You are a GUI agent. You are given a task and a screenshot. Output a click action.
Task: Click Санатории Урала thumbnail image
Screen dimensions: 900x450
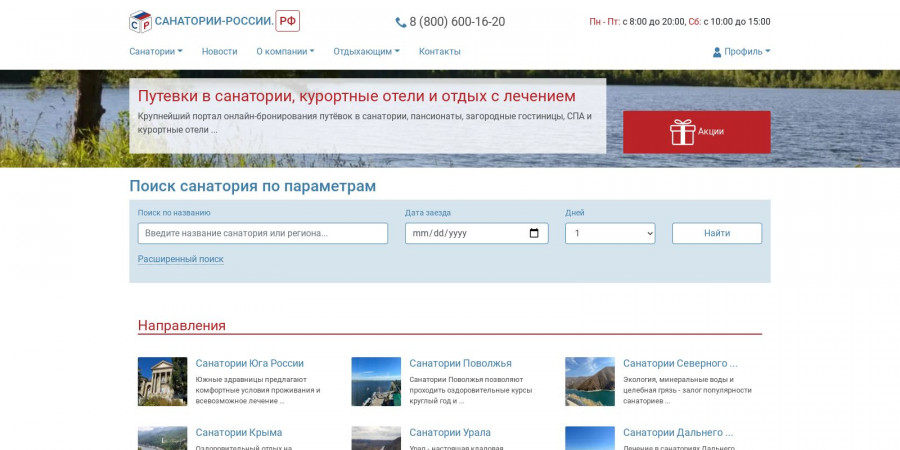[376, 438]
